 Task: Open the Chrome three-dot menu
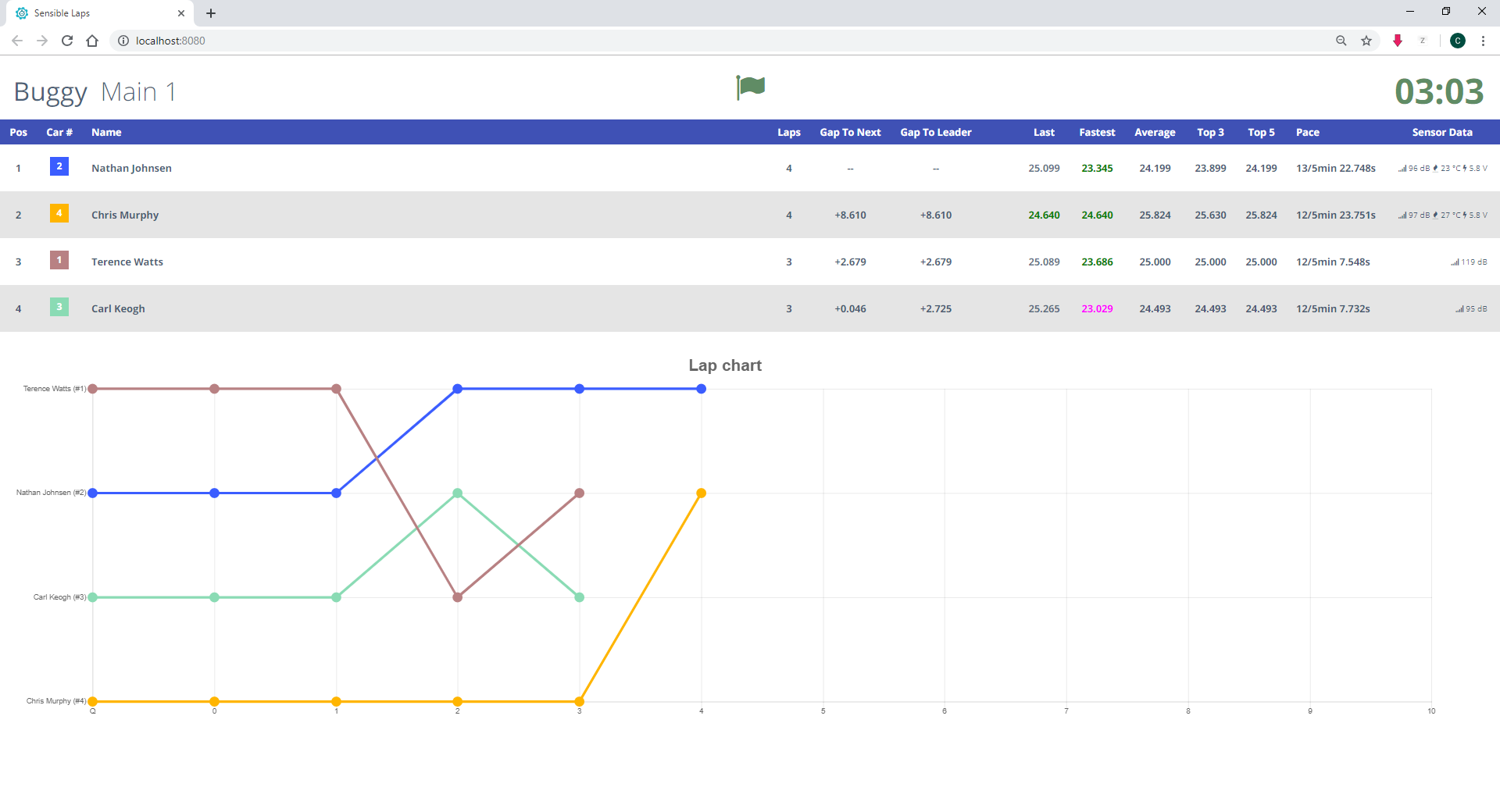click(1483, 41)
